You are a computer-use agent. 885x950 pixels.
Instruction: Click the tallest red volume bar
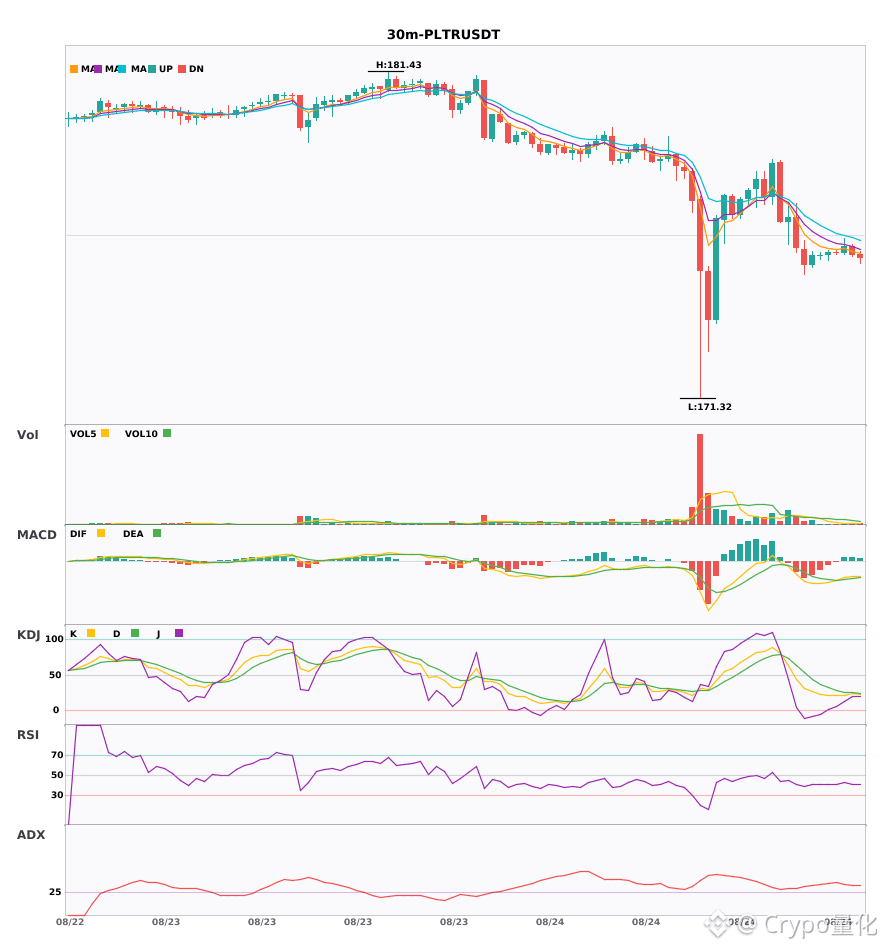click(700, 479)
